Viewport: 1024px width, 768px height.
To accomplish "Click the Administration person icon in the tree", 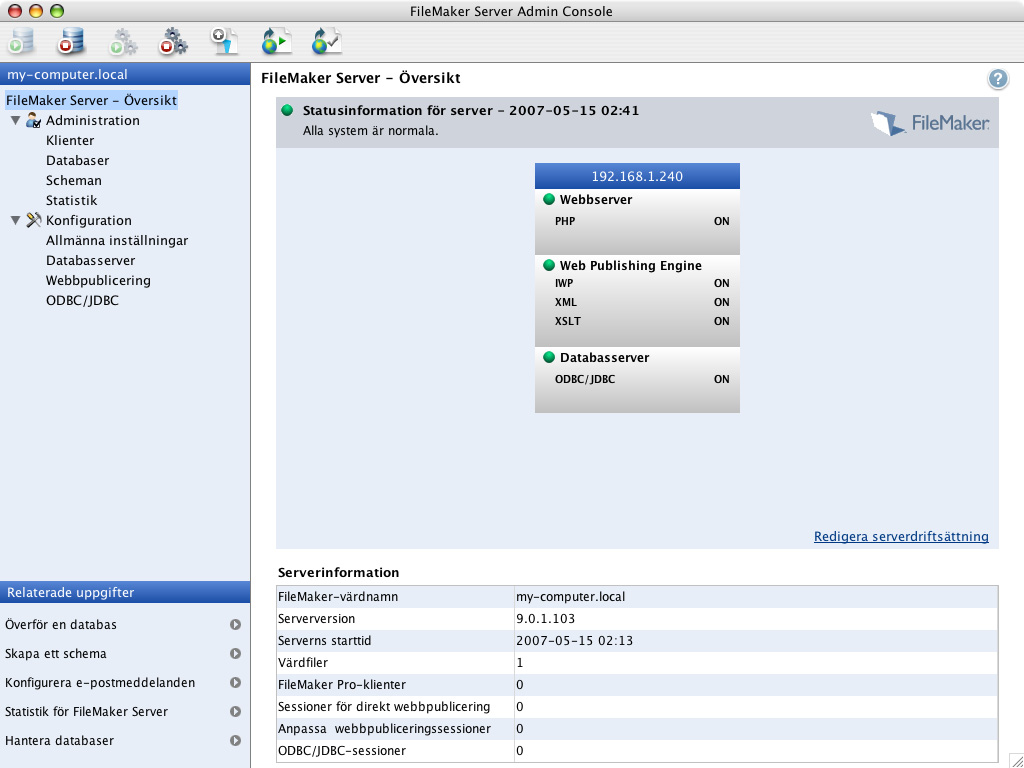I will [33, 120].
